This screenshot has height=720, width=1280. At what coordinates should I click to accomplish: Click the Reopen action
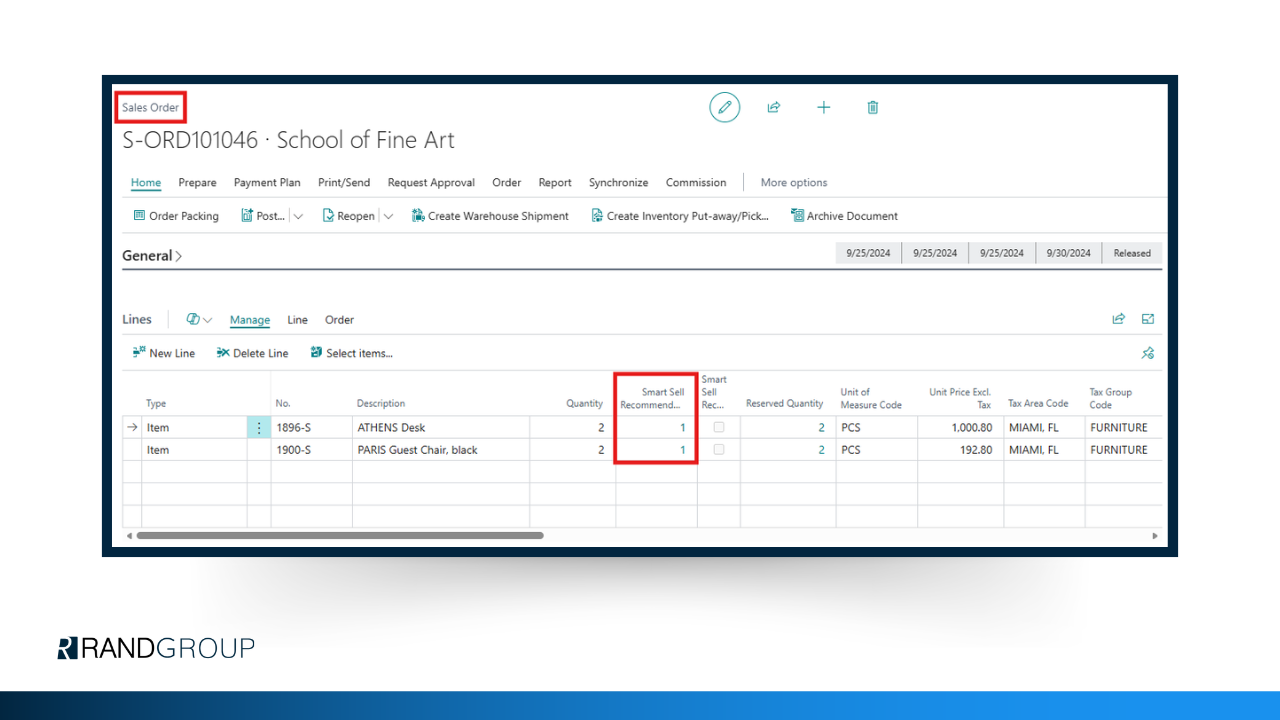349,216
